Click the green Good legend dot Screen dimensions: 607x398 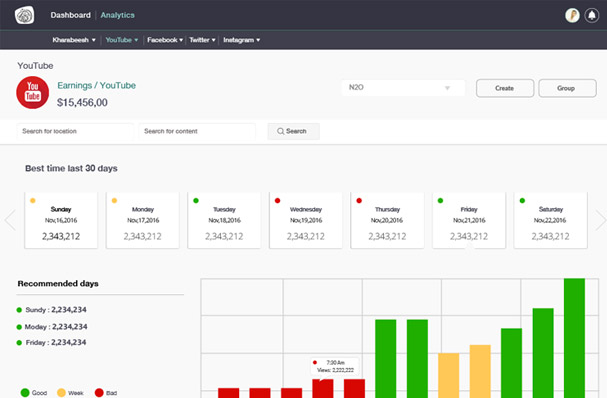coord(25,393)
